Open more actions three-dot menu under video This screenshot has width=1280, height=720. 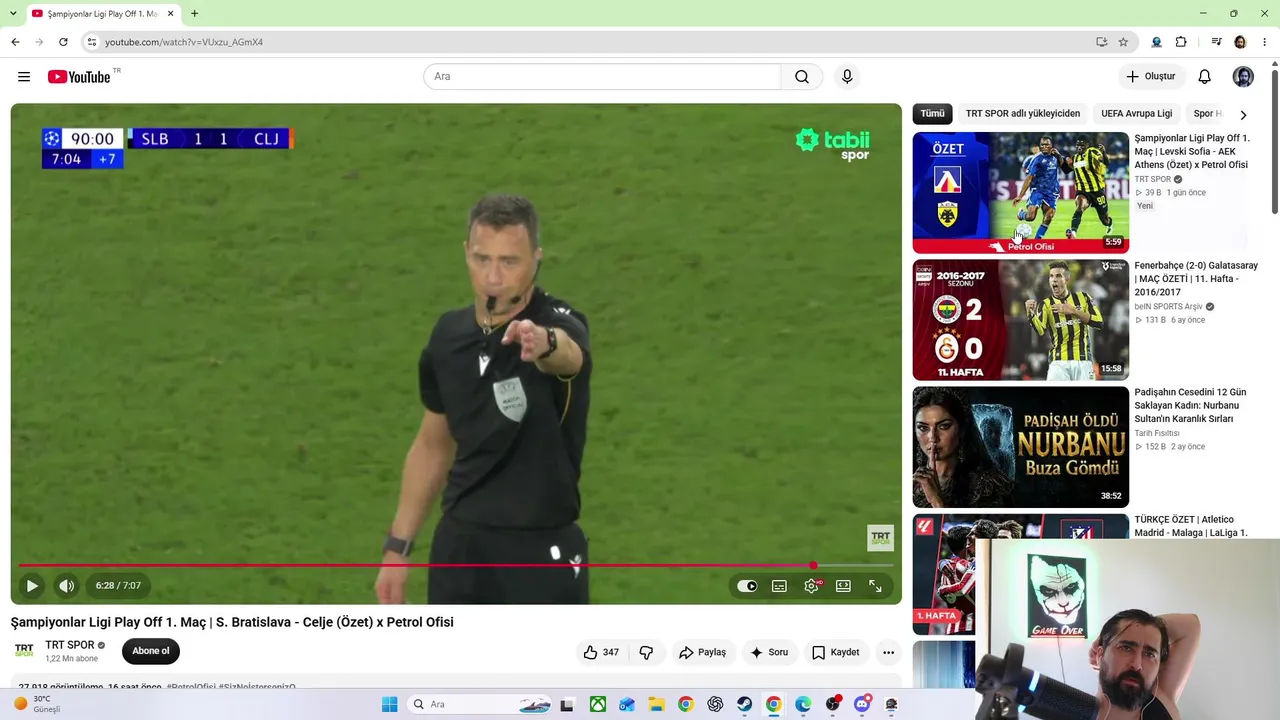(888, 652)
